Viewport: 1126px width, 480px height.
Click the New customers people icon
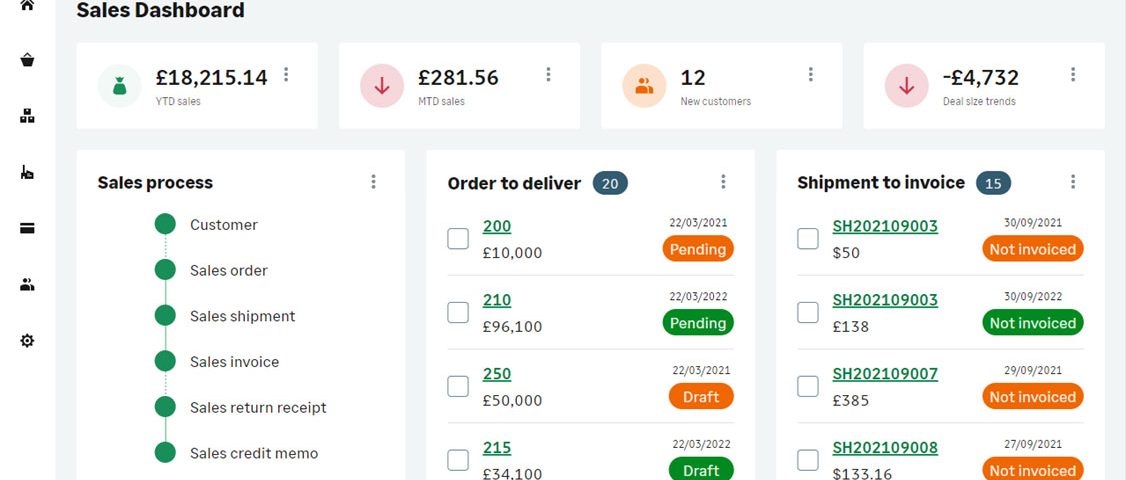point(644,86)
